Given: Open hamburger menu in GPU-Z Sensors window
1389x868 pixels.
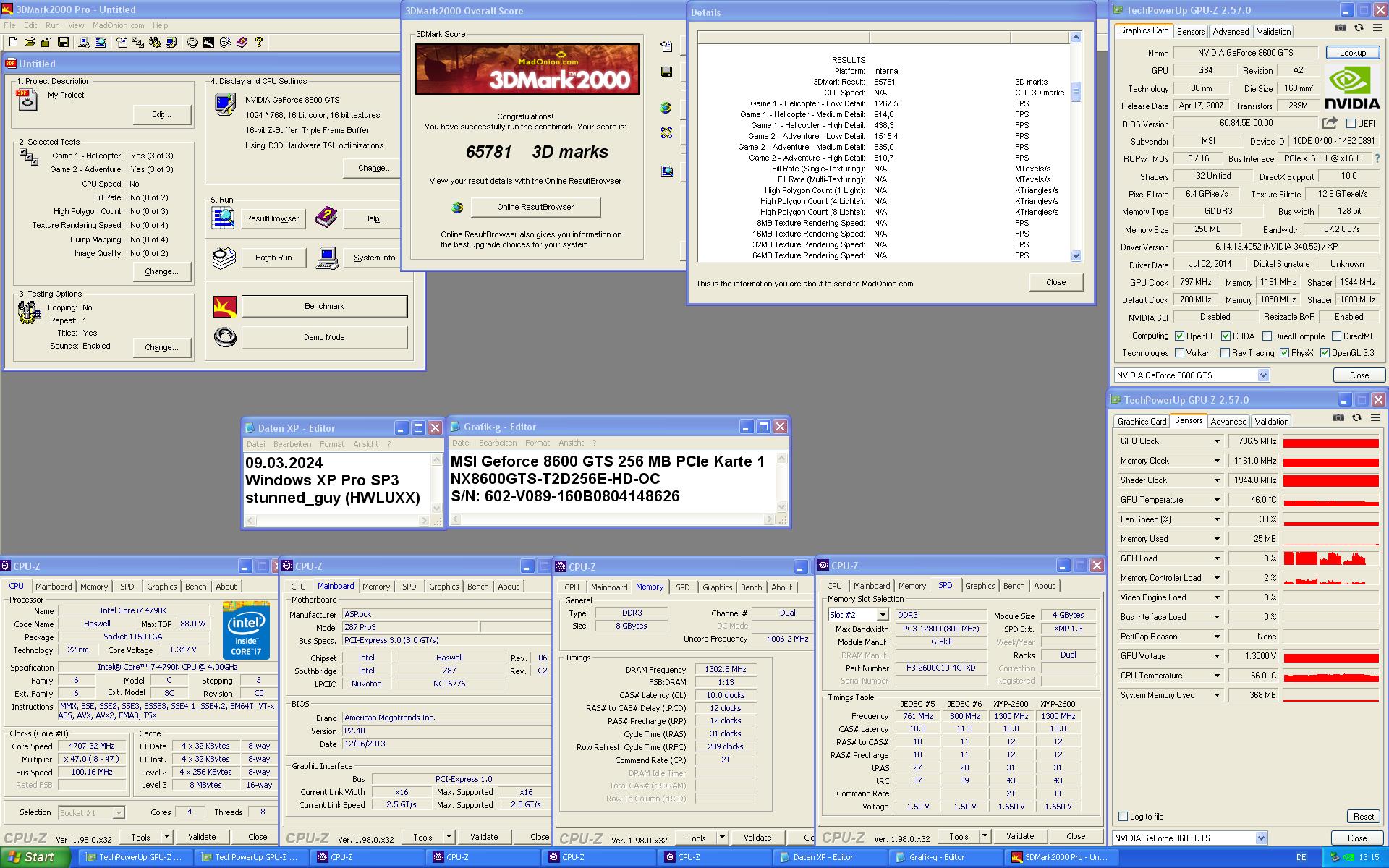Looking at the screenshot, I should pyautogui.click(x=1375, y=418).
